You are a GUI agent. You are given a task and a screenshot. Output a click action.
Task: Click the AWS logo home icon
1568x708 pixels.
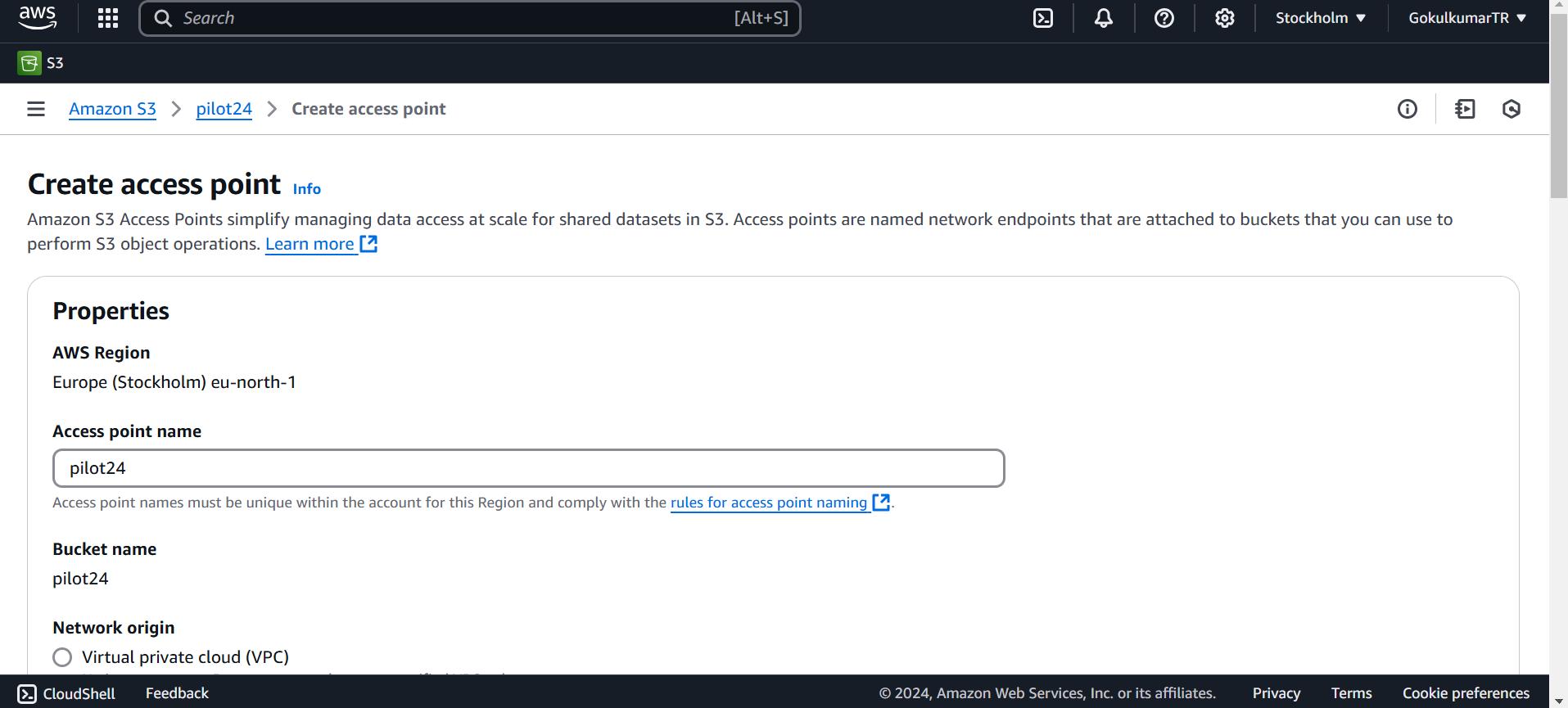point(38,17)
